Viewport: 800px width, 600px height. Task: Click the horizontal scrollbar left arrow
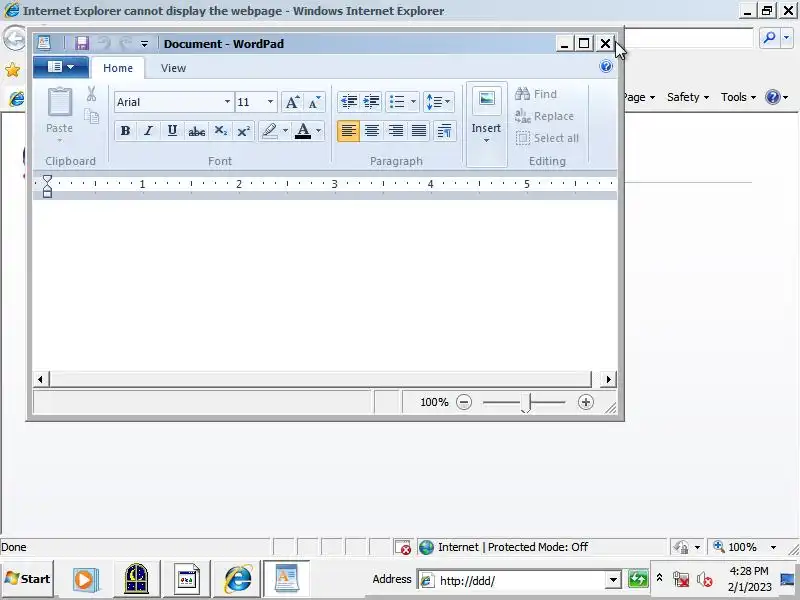40,380
